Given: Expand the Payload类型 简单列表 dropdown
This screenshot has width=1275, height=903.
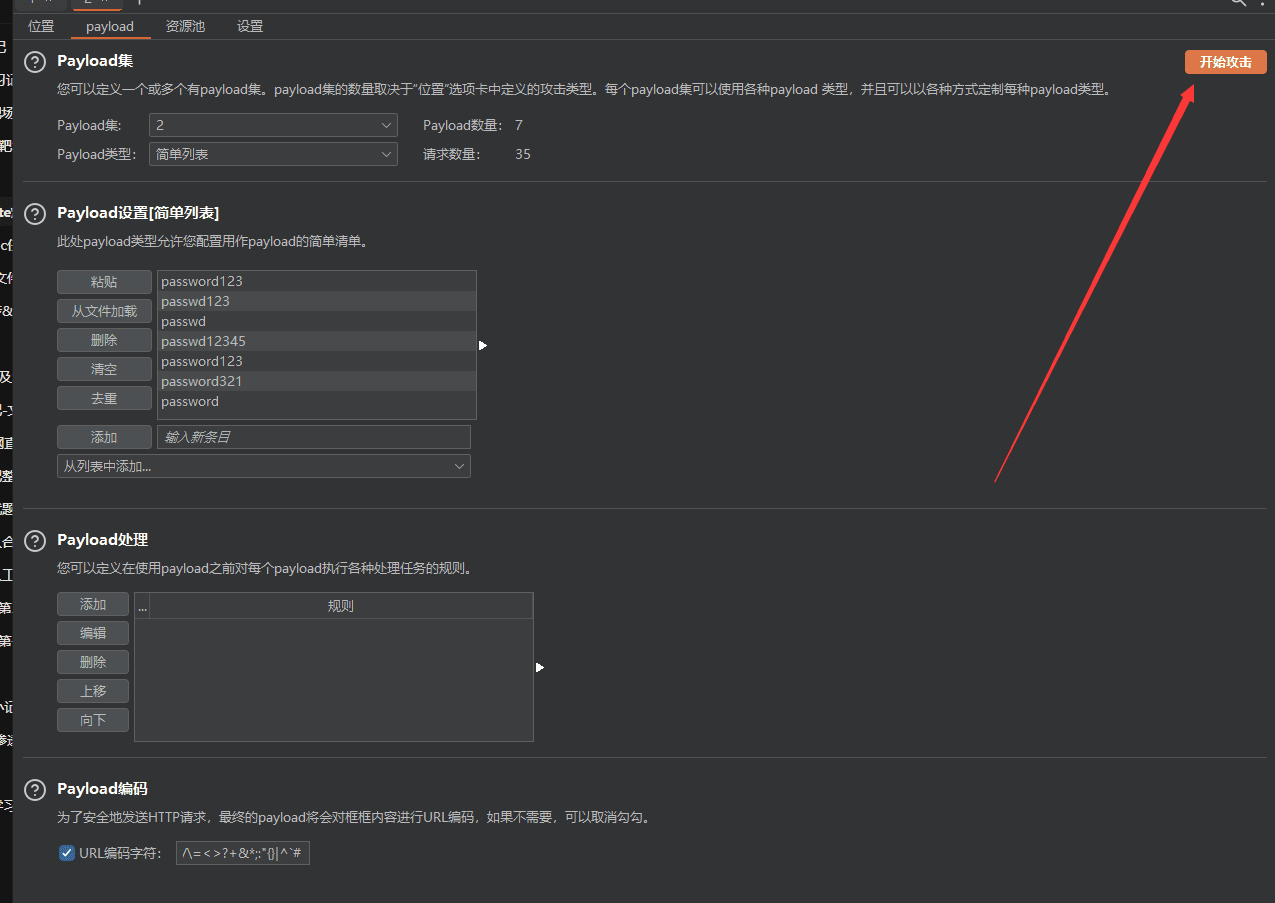Looking at the screenshot, I should (272, 154).
